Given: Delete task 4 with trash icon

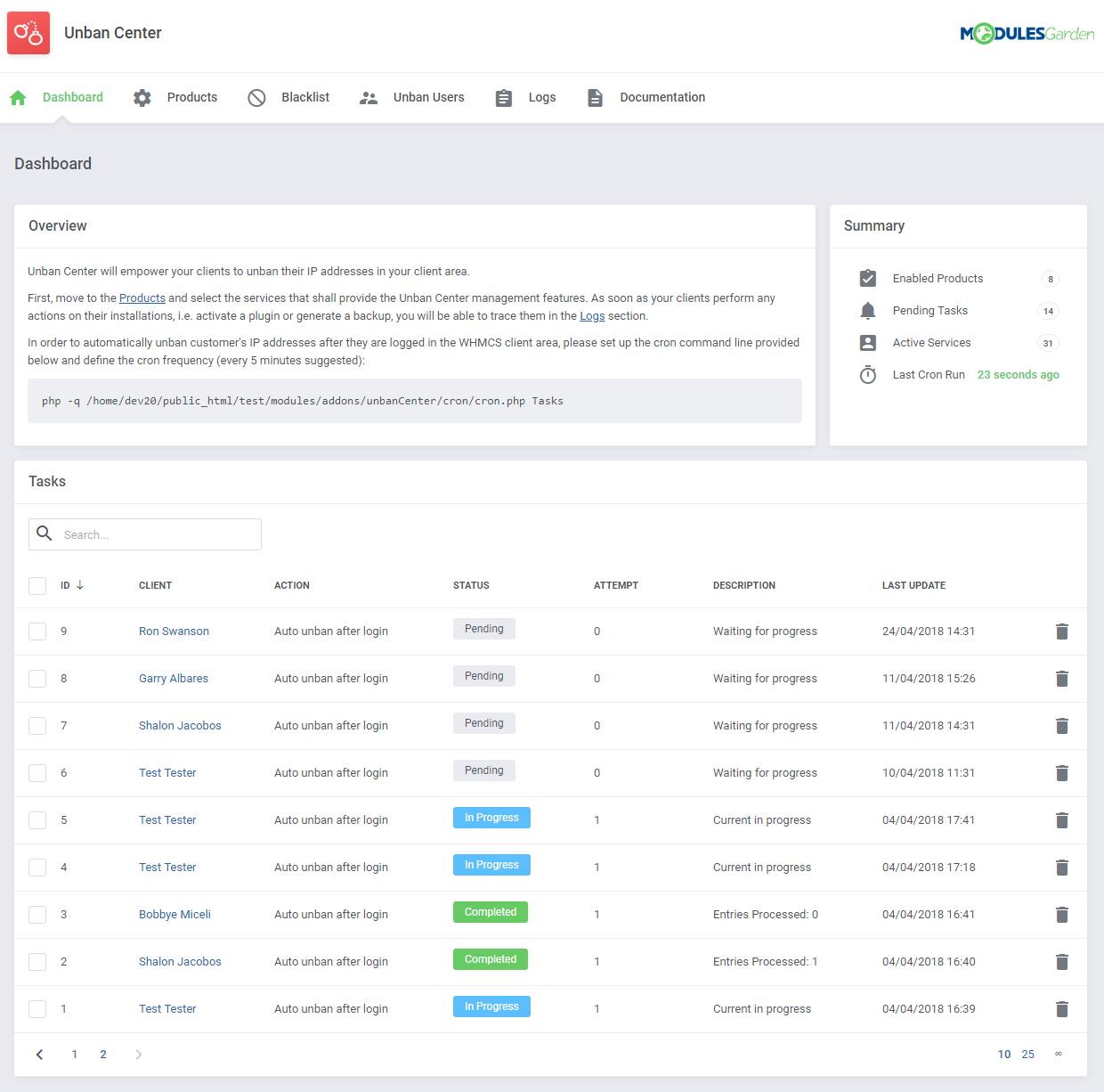Looking at the screenshot, I should (x=1062, y=868).
